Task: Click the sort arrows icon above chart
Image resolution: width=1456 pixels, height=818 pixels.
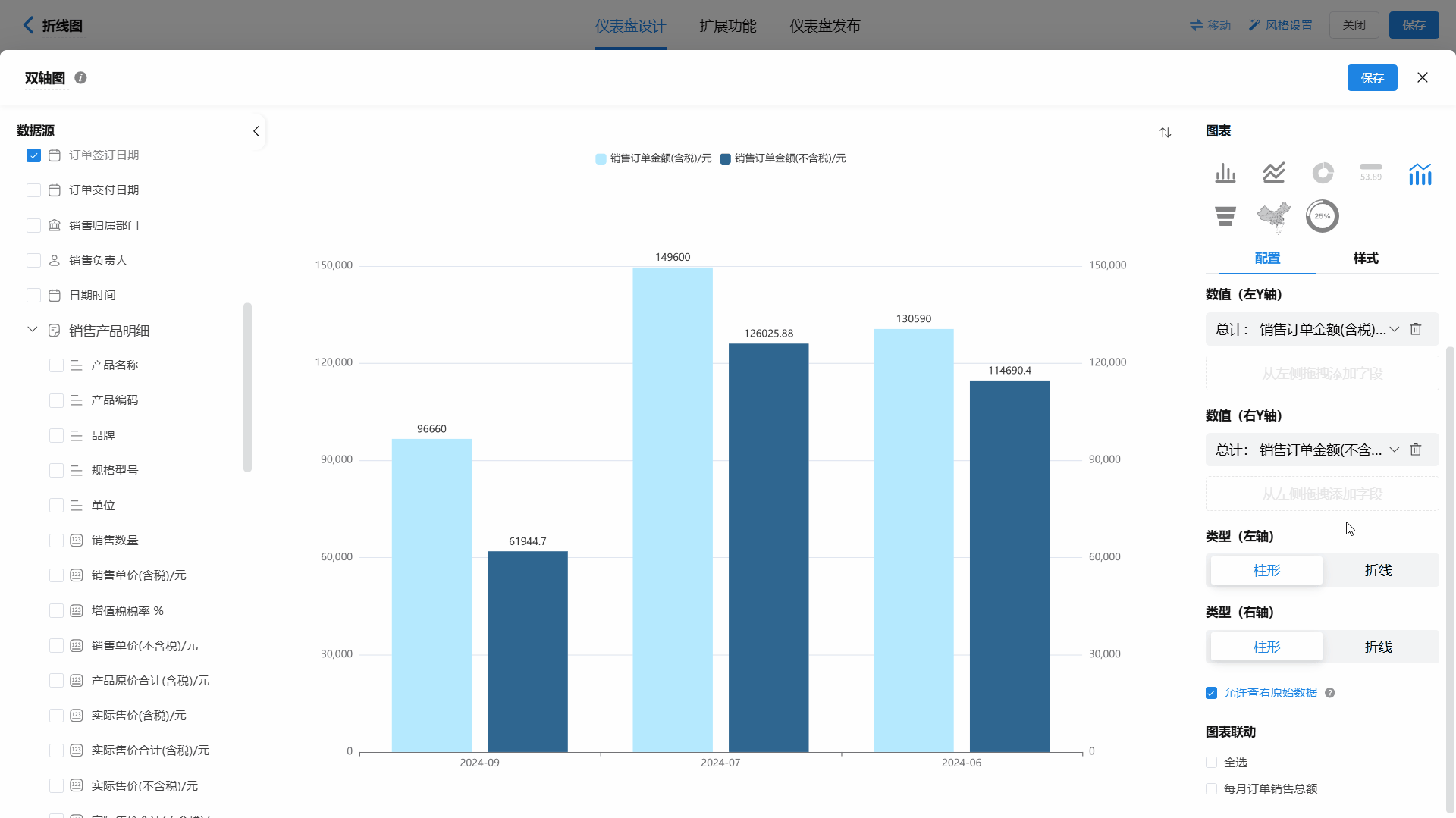Action: [x=1165, y=133]
